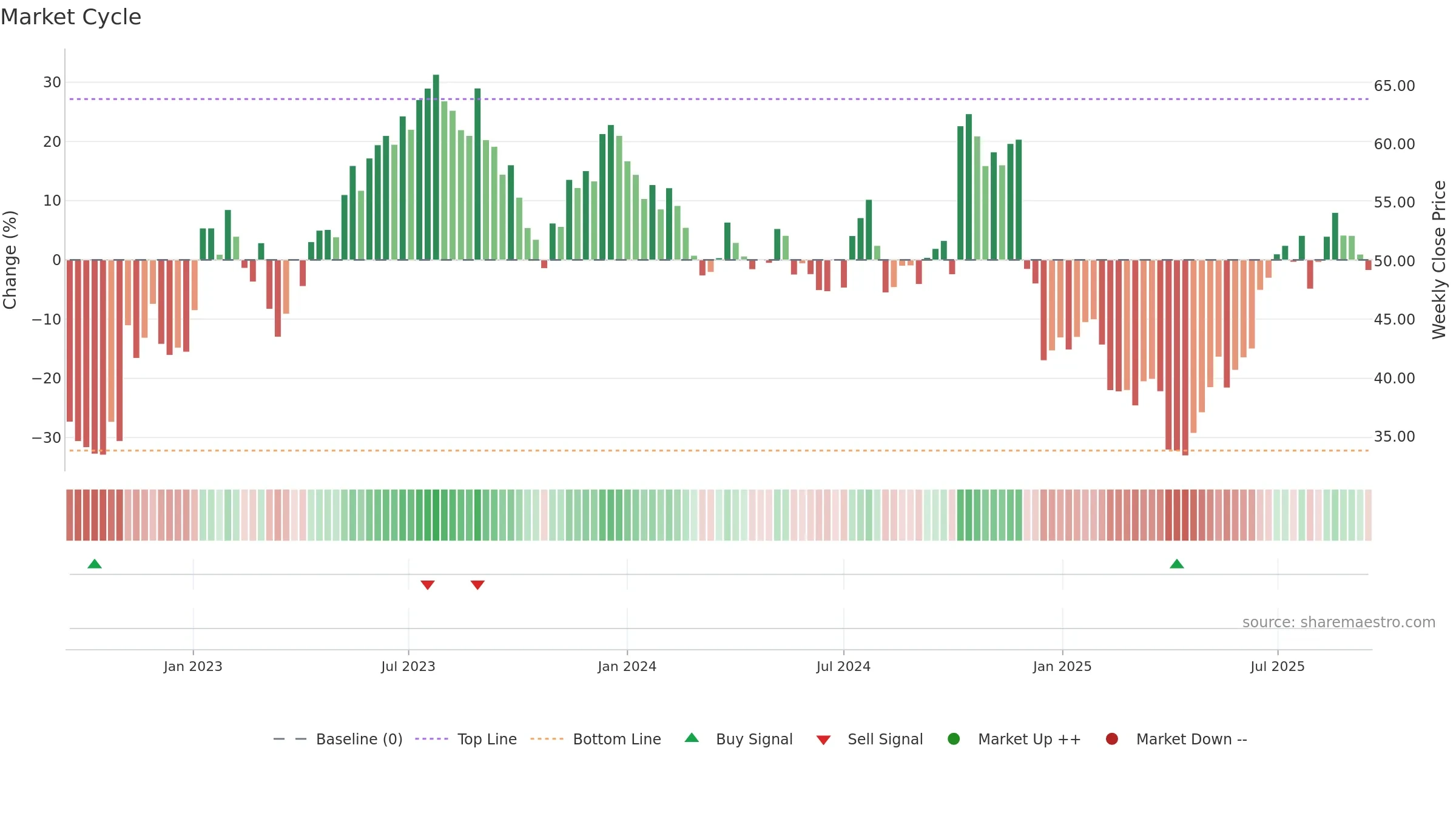1456x819 pixels.
Task: Click the orange dotted Bottom Line in chart
Action: 719,450
